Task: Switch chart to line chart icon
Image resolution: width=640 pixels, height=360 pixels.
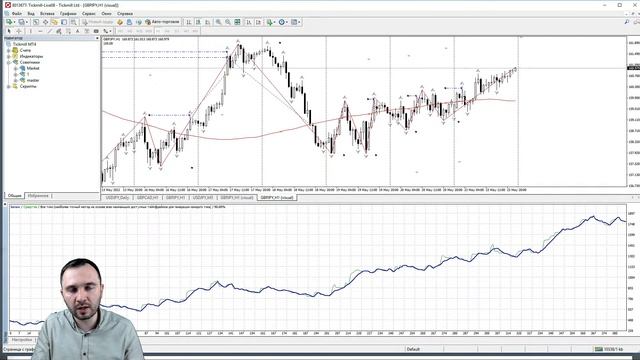Action: pos(207,22)
